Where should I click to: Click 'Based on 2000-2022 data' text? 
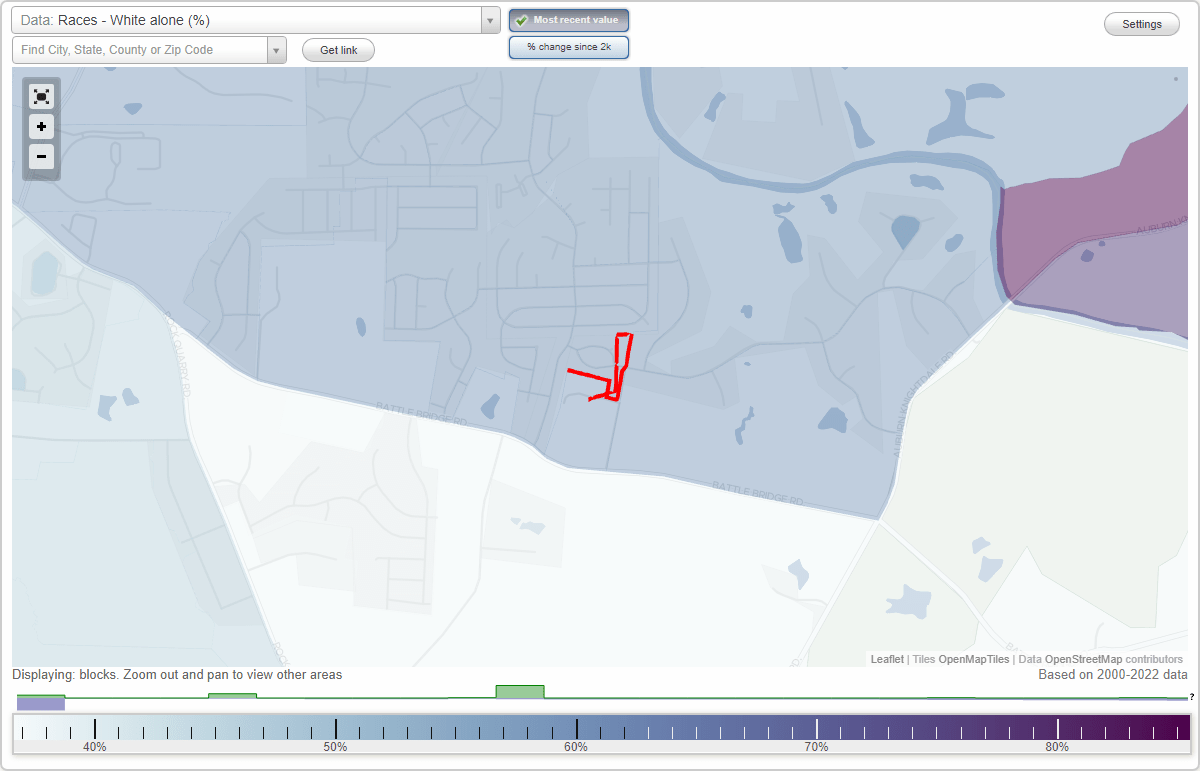pyautogui.click(x=1113, y=675)
